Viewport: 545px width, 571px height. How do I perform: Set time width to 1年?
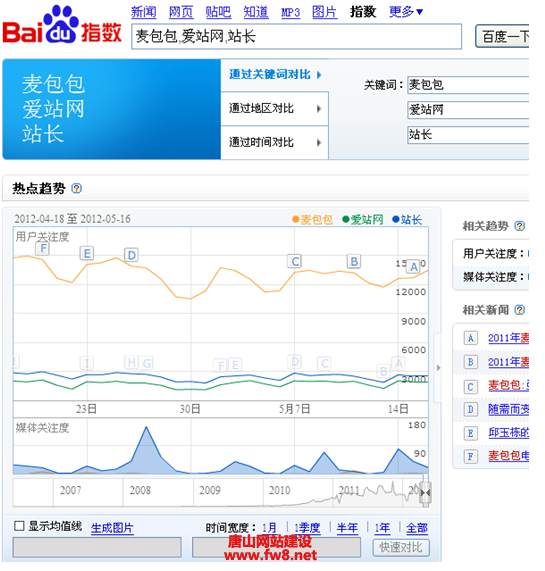pyautogui.click(x=382, y=528)
